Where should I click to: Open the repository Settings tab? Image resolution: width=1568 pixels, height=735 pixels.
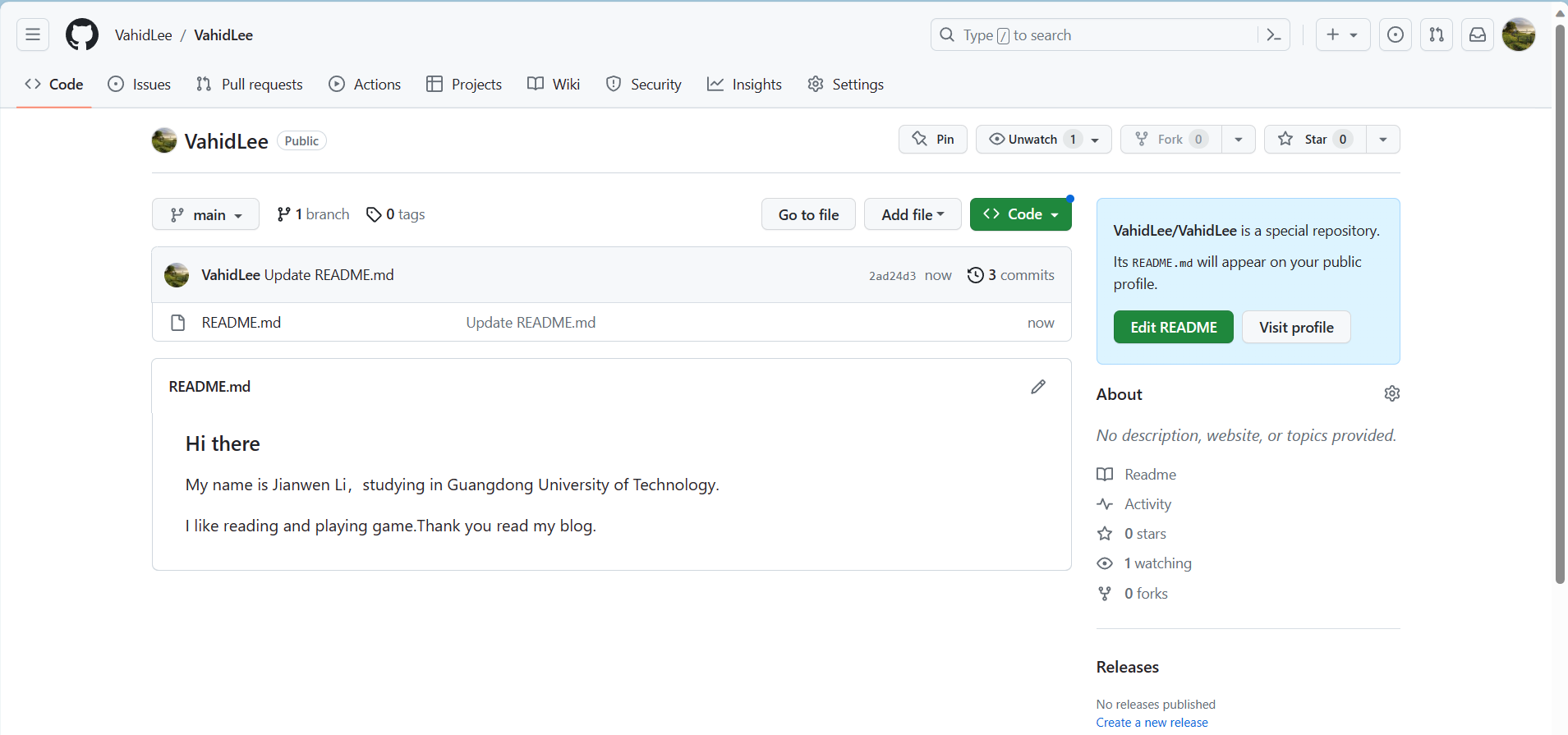[x=846, y=85]
